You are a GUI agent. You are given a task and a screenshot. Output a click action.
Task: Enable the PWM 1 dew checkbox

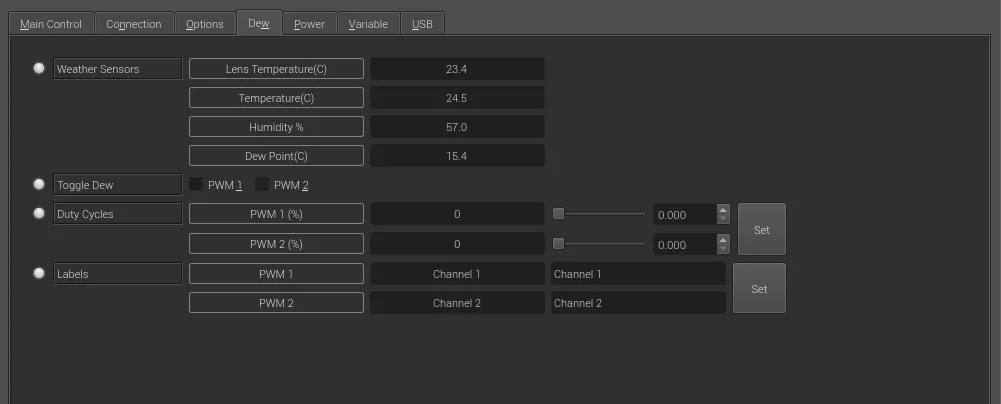[196, 185]
